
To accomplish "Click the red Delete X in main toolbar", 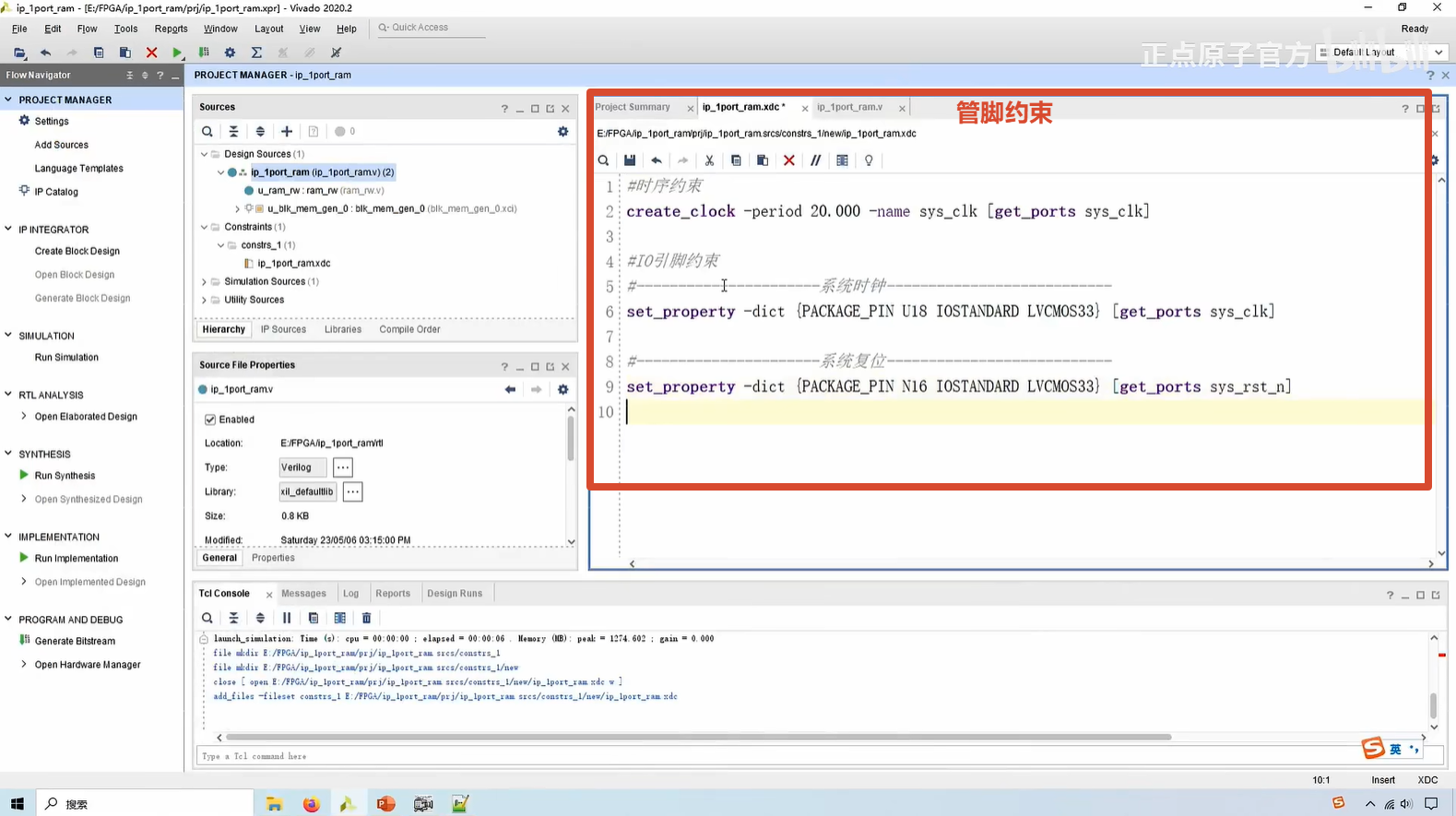I will [152, 53].
